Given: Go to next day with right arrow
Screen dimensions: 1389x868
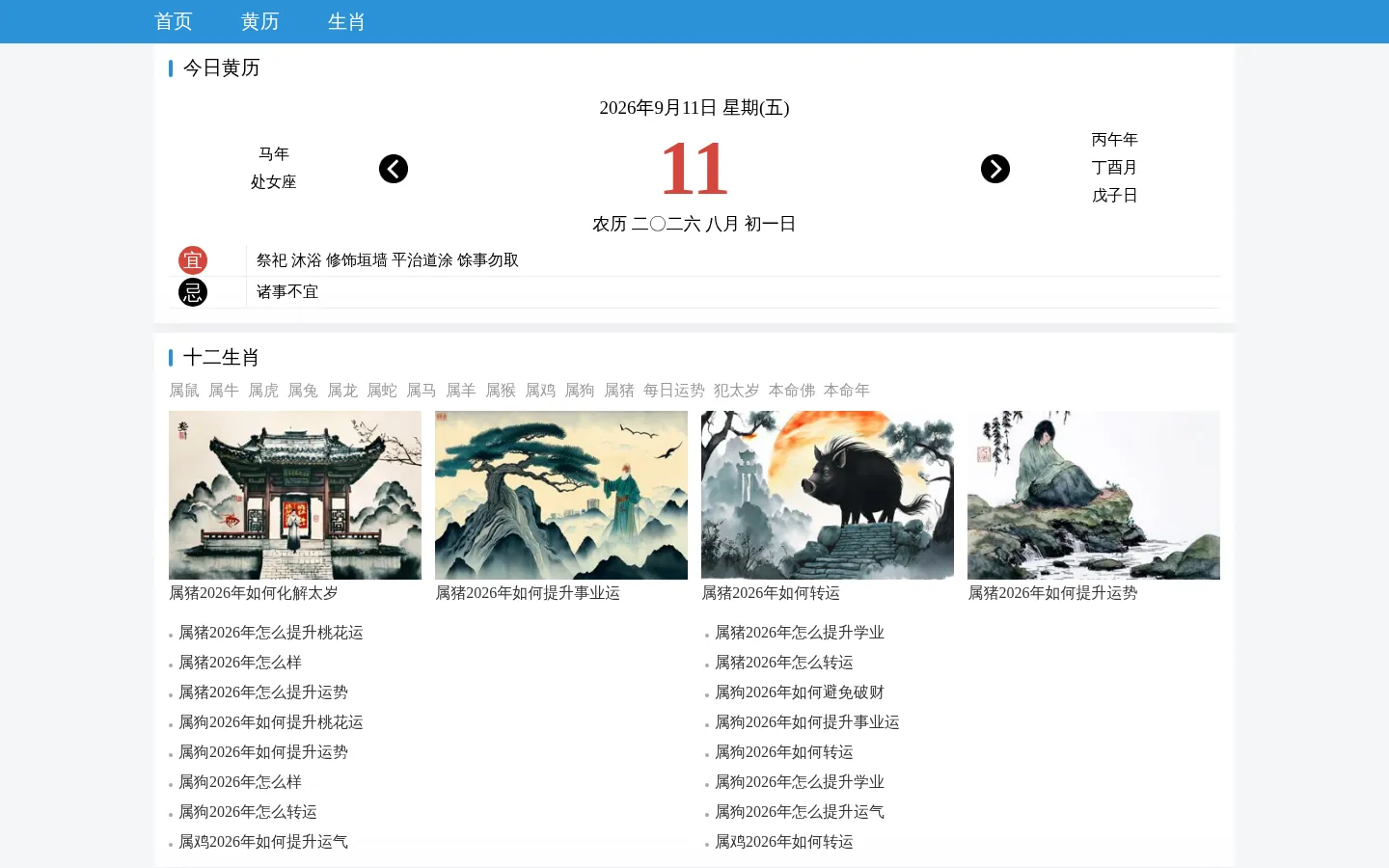Looking at the screenshot, I should (x=995, y=169).
